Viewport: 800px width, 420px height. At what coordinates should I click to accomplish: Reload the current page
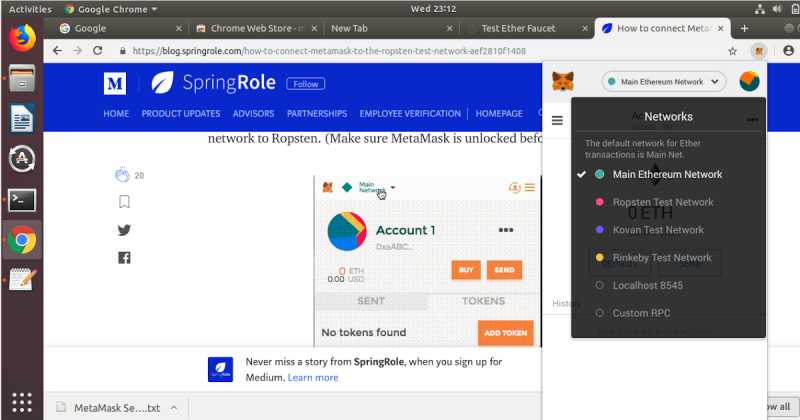point(97,51)
